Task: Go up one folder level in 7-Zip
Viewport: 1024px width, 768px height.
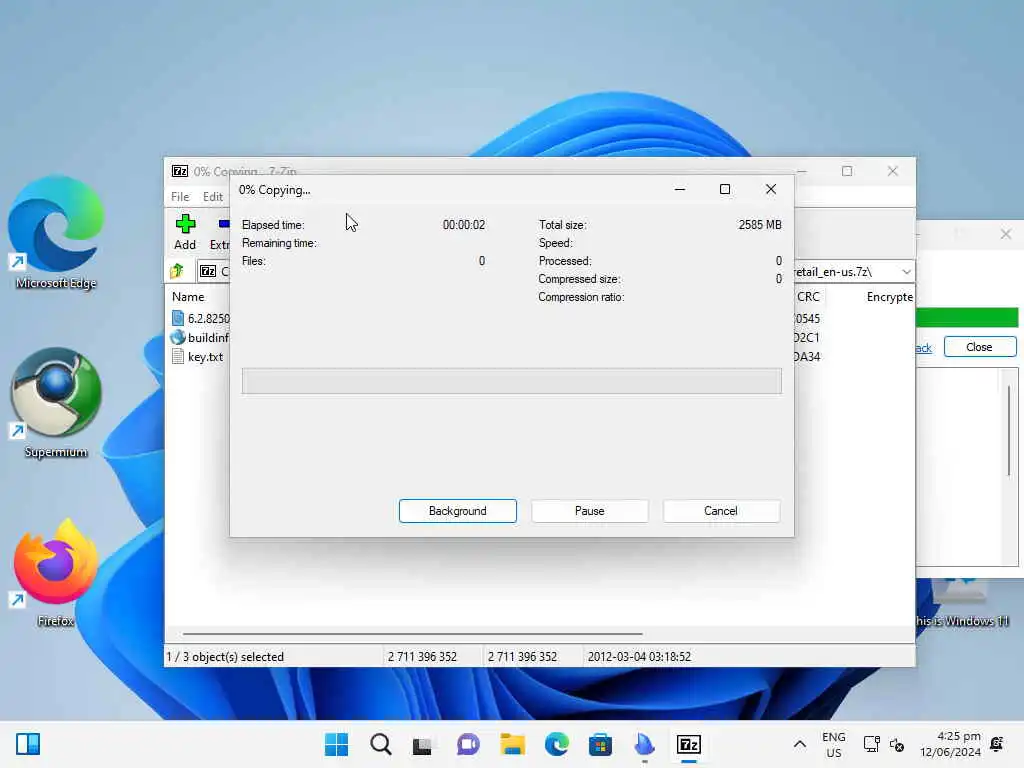Action: [x=176, y=270]
